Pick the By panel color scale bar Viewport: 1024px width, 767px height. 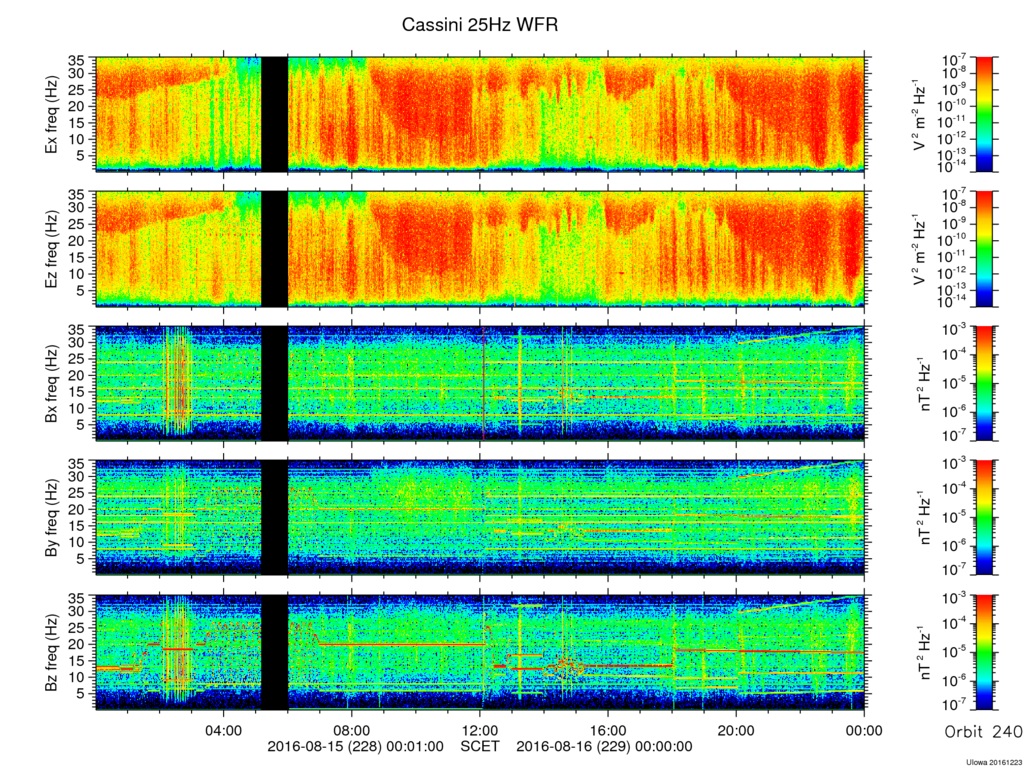[x=984, y=517]
